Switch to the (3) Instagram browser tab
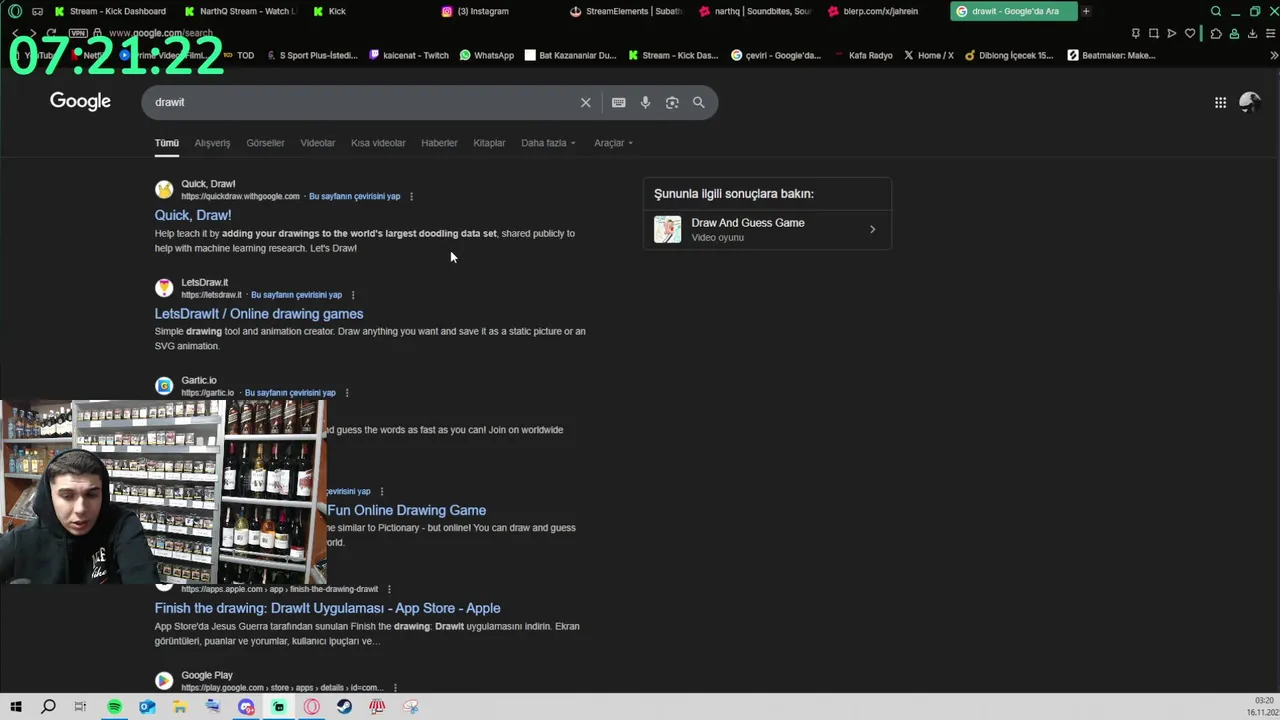Image resolution: width=1280 pixels, height=720 pixels. pos(475,11)
